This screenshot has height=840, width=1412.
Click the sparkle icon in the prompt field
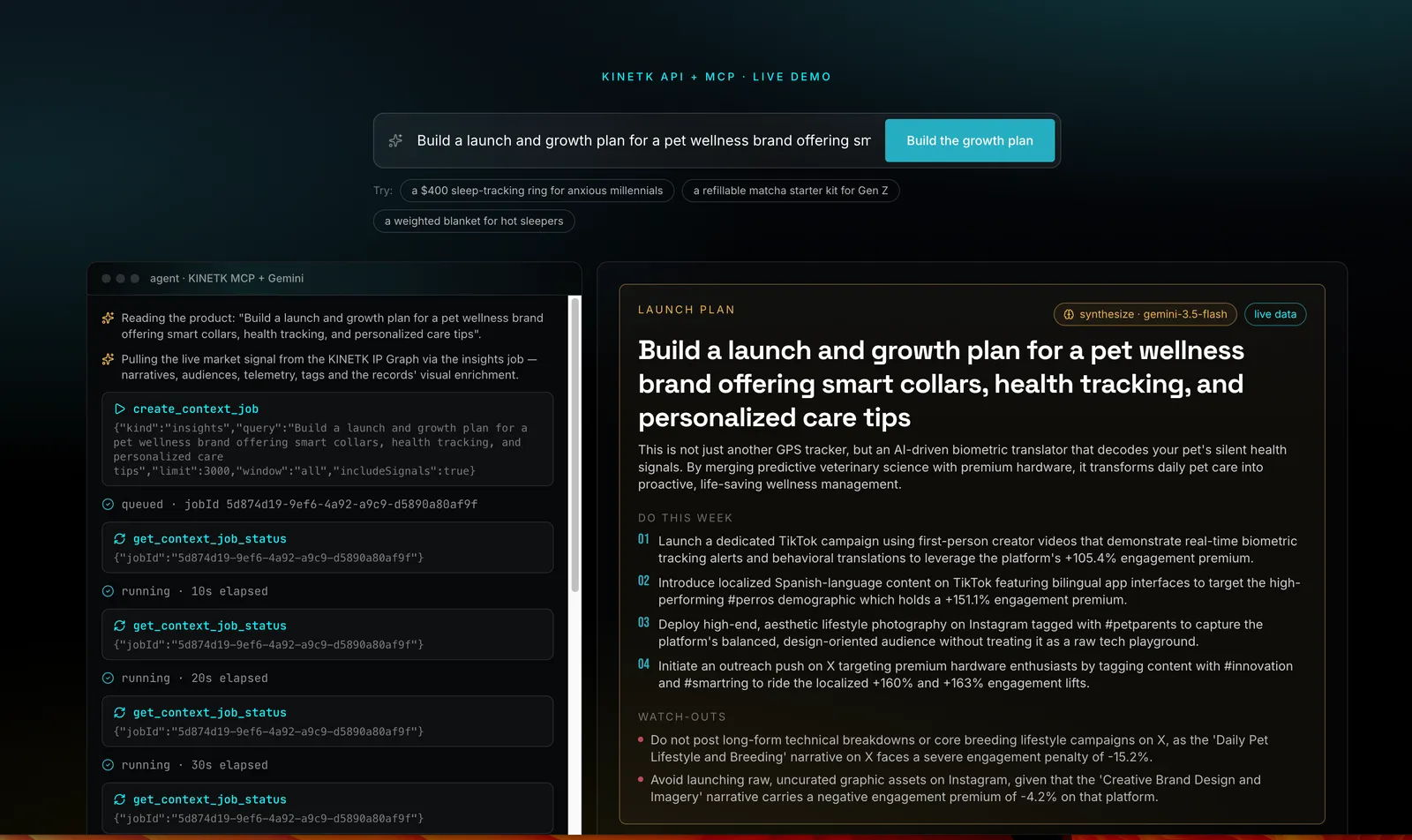tap(395, 140)
